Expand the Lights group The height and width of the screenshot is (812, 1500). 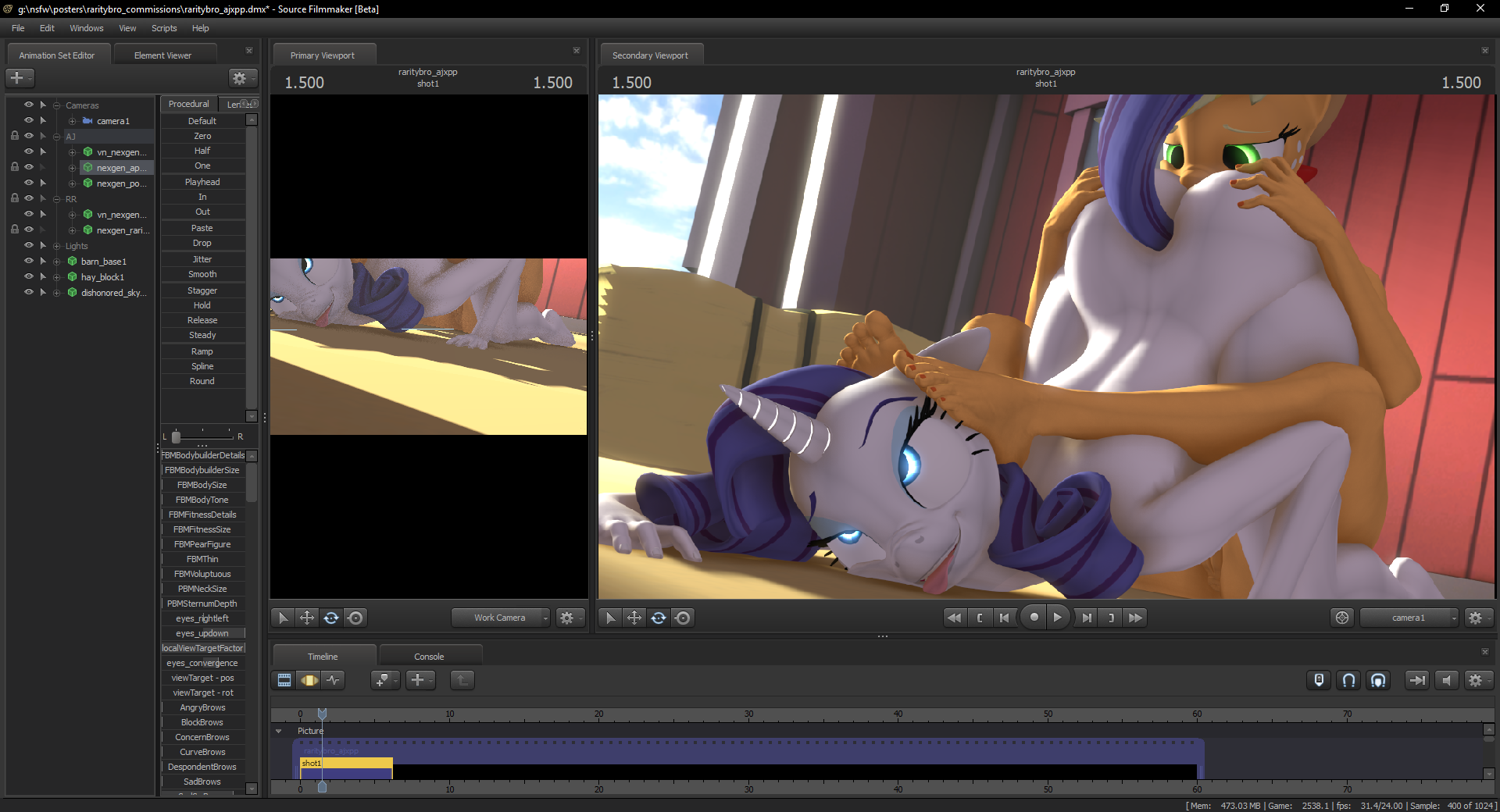coord(57,246)
